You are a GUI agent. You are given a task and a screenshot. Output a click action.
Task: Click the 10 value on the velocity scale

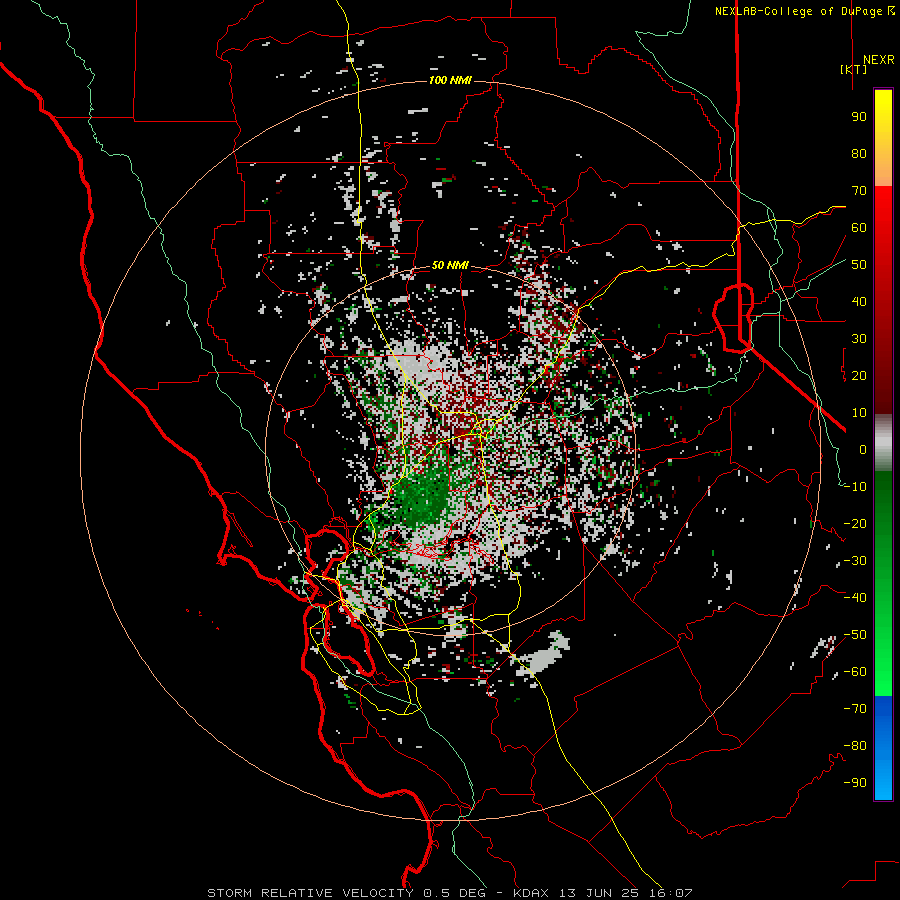[859, 413]
